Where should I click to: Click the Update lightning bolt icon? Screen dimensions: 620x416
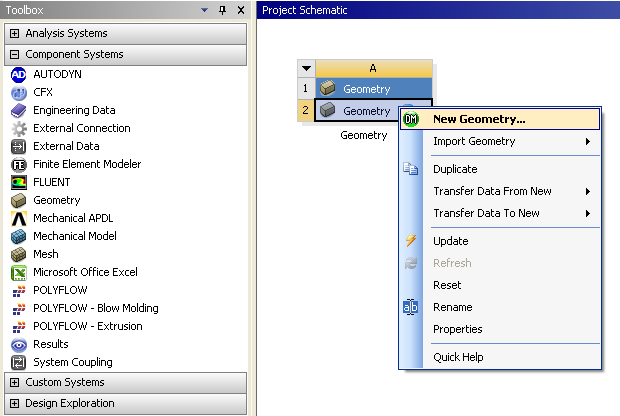pyautogui.click(x=410, y=241)
